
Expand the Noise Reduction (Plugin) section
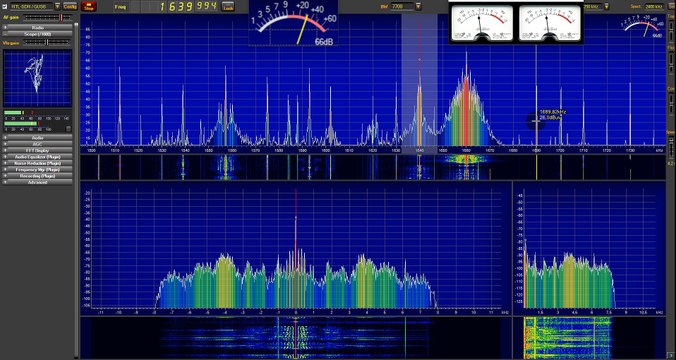[38, 163]
